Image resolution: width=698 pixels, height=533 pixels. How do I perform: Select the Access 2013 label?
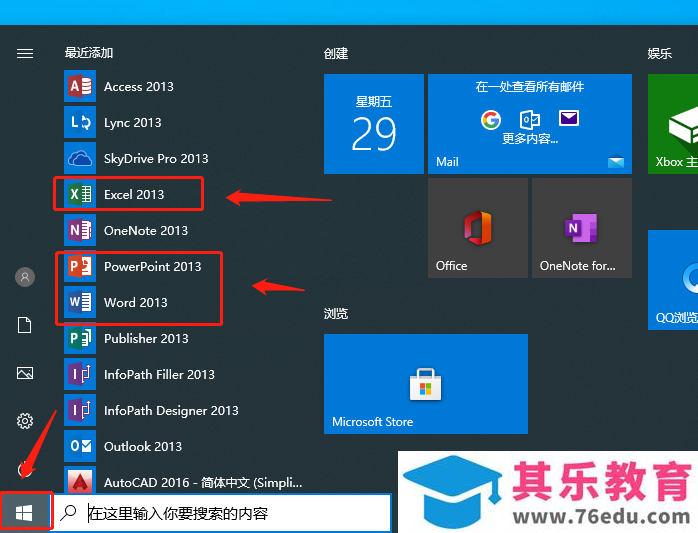coord(138,86)
